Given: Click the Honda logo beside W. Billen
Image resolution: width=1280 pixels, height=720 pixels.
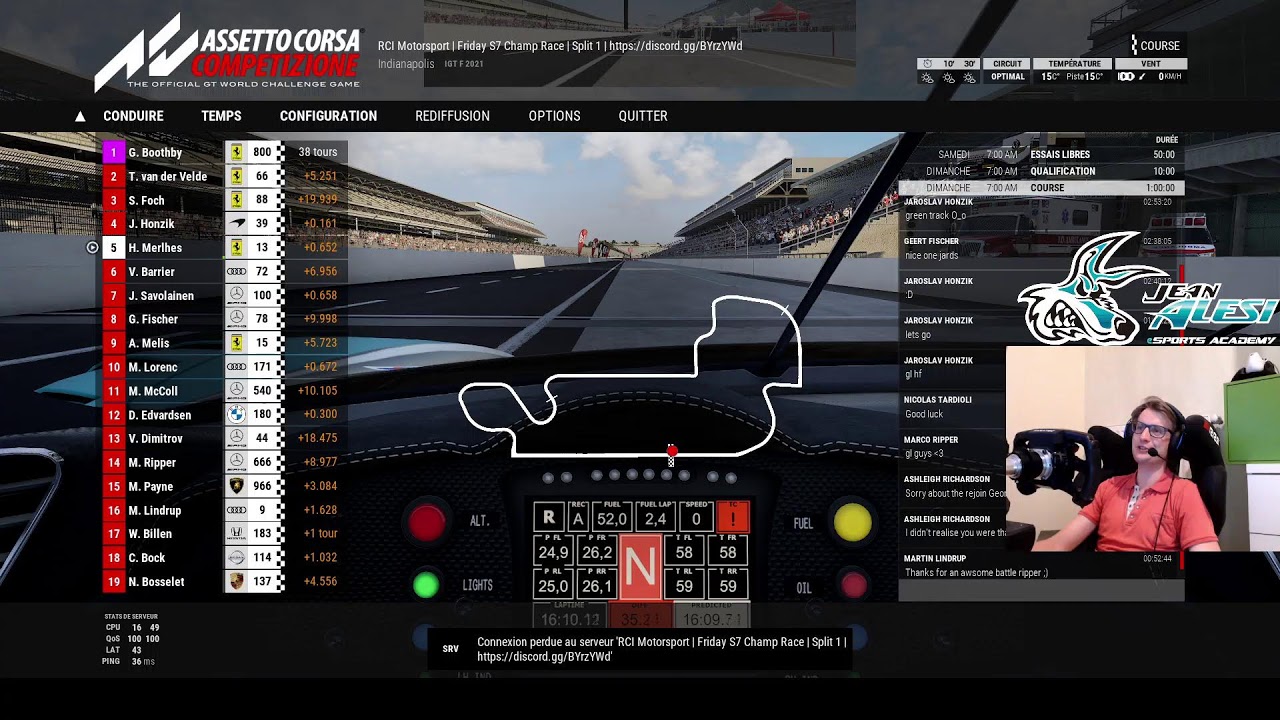Looking at the screenshot, I should (x=237, y=534).
